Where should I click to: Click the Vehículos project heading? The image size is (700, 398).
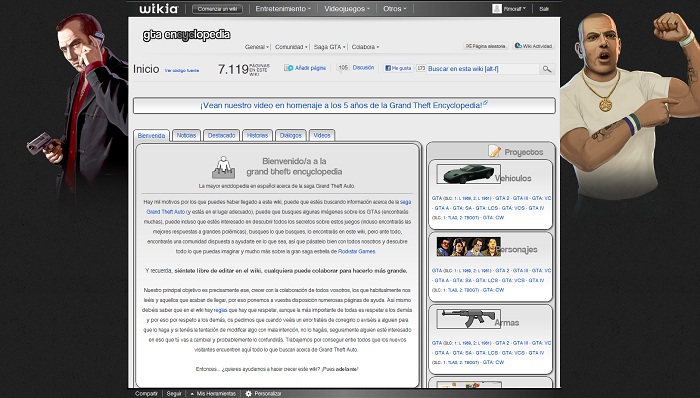tap(513, 178)
